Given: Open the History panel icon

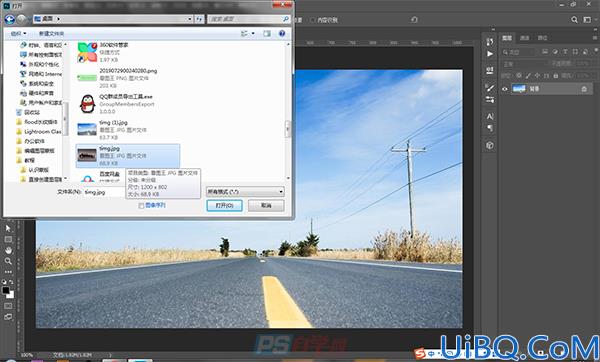Looking at the screenshot, I should [490, 41].
